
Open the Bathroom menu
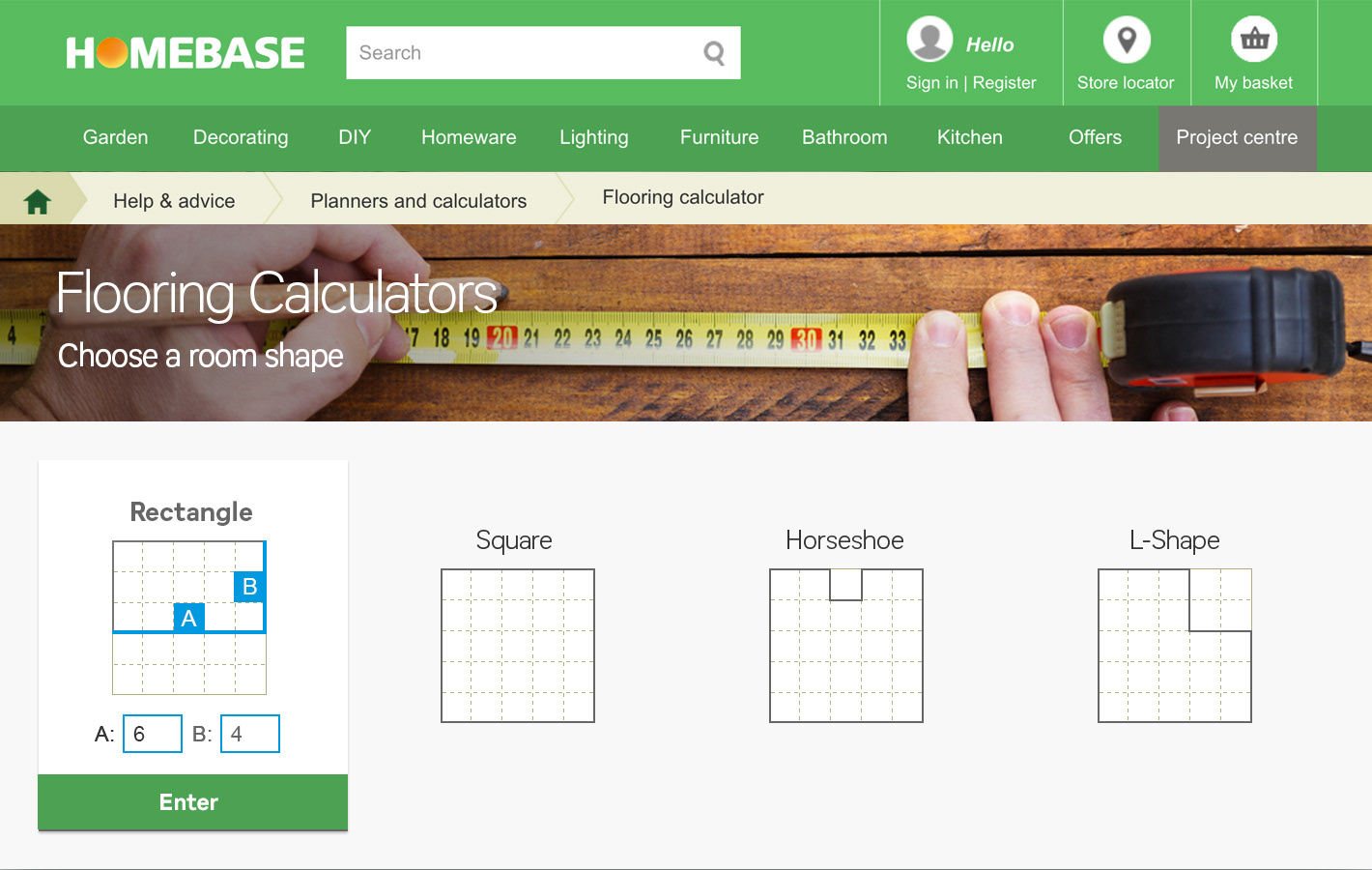pyautogui.click(x=844, y=137)
